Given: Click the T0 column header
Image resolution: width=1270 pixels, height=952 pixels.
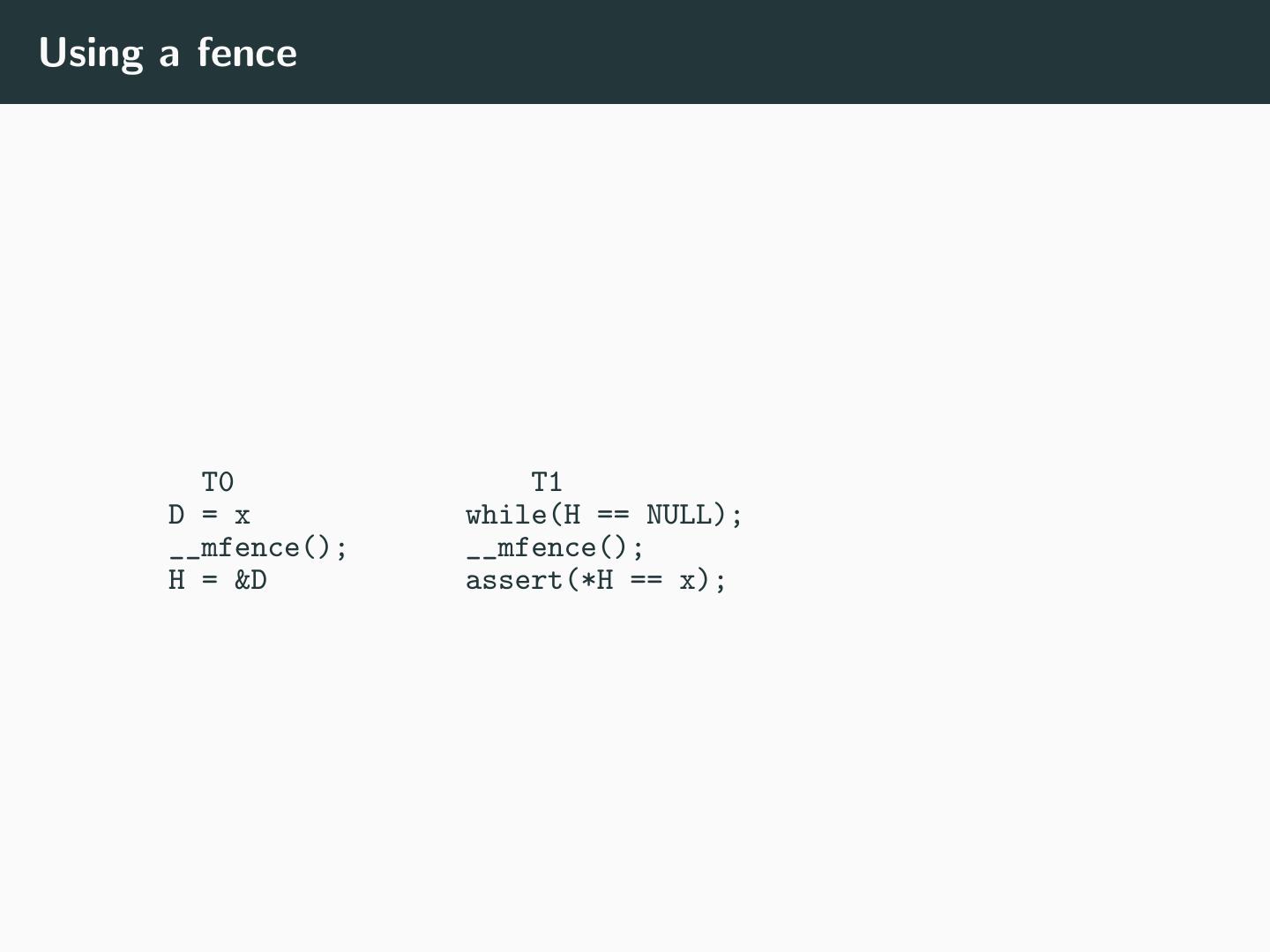Looking at the screenshot, I should point(218,482).
